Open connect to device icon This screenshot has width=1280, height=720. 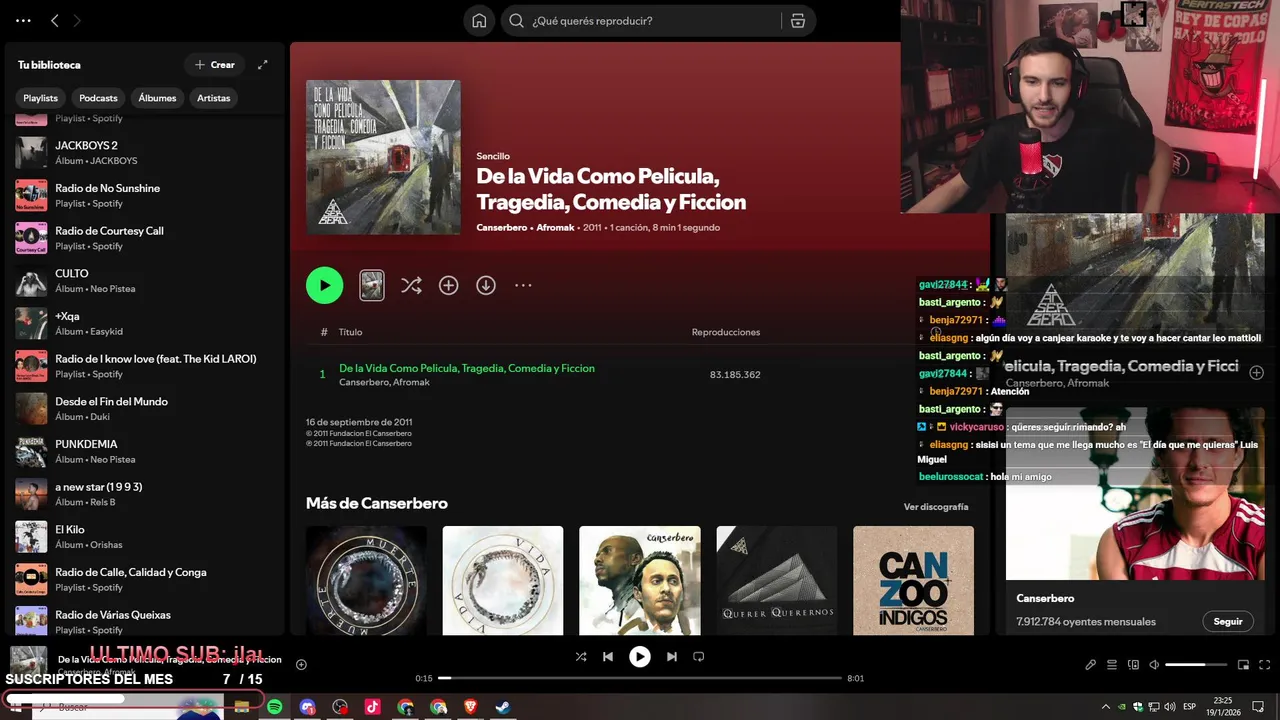click(1133, 665)
